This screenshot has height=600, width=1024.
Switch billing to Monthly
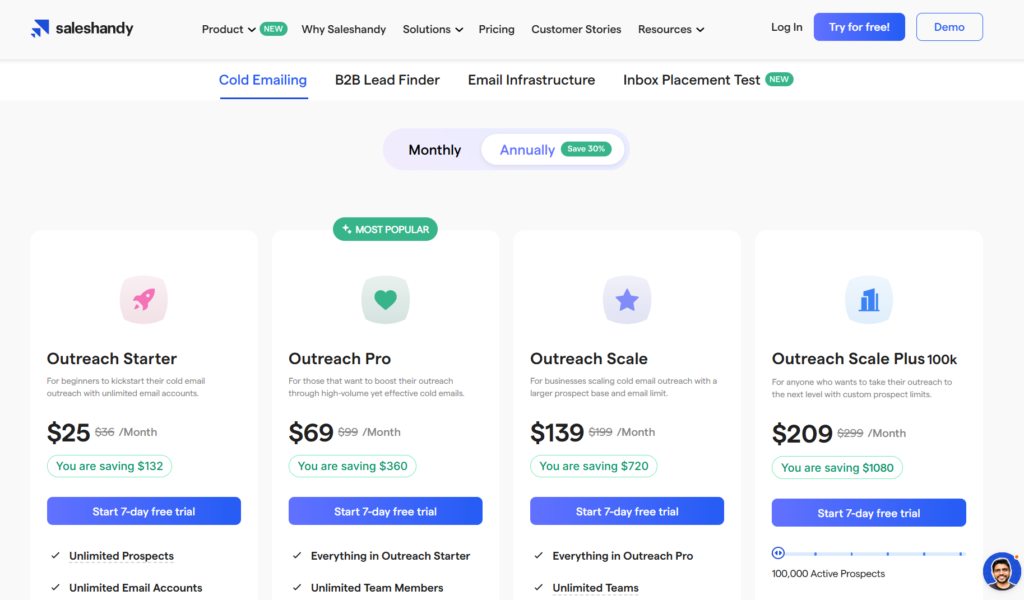coord(434,149)
